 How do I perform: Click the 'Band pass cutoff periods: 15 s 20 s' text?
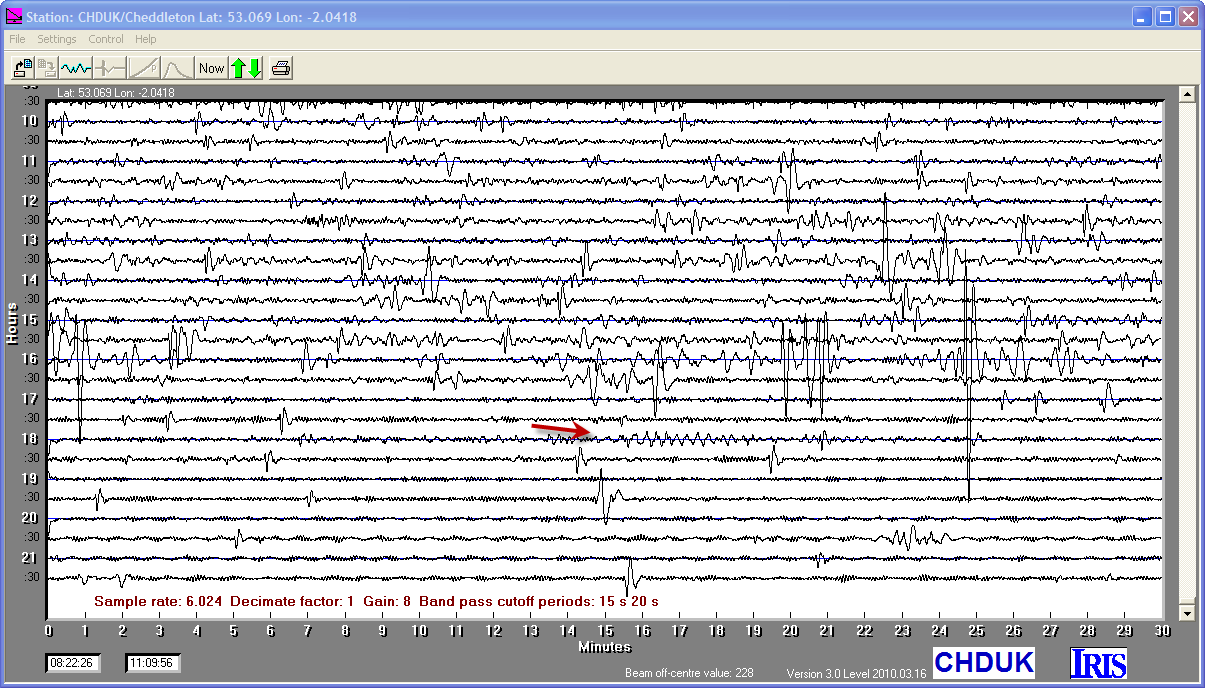coord(539,601)
